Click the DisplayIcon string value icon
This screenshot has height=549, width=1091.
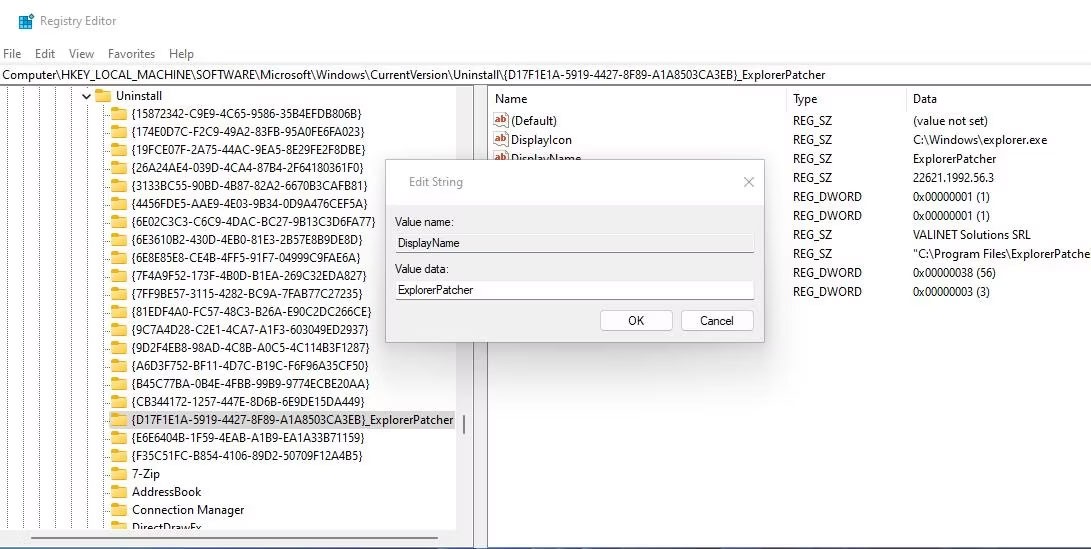[x=501, y=140]
